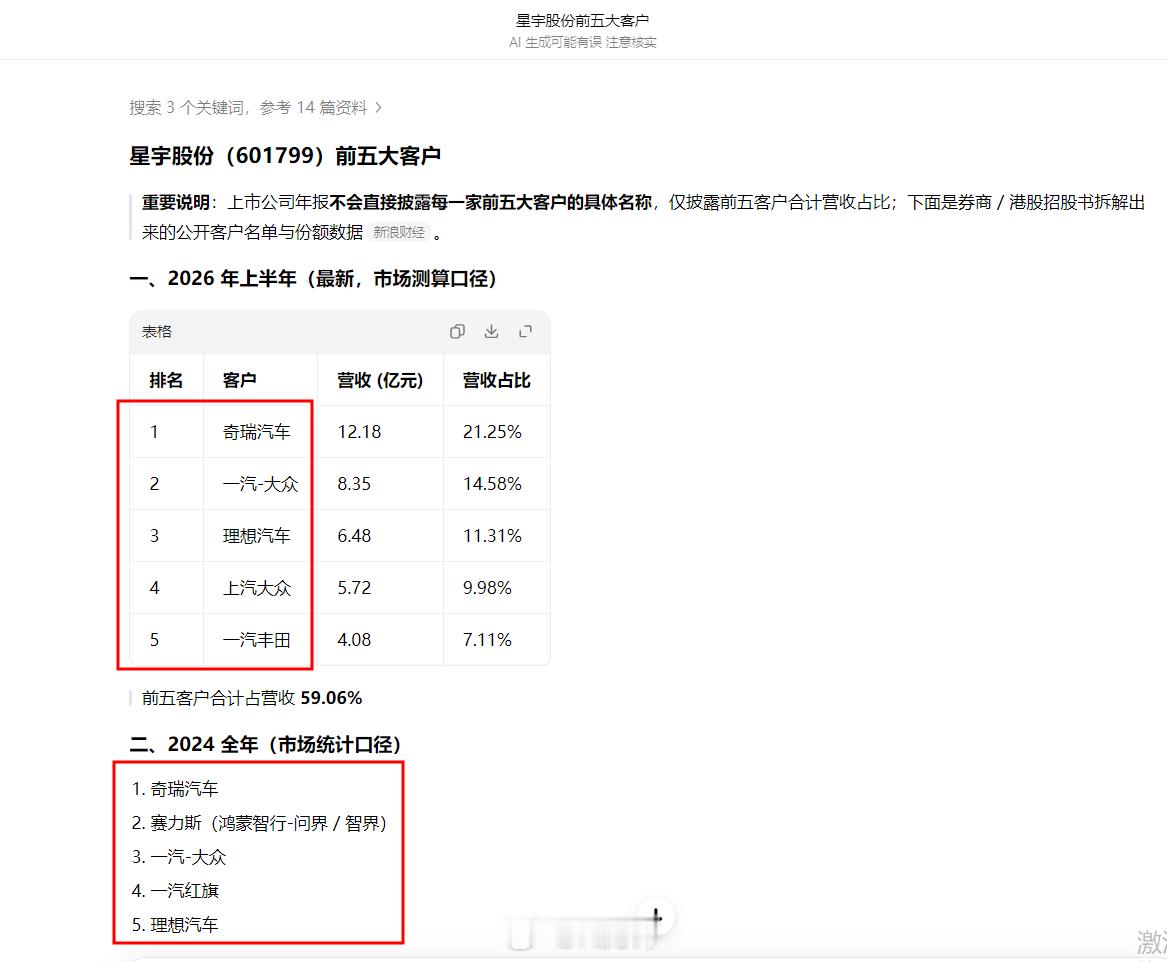Copy the table with the copy icon
The width and height of the screenshot is (1167, 962).
(457, 332)
